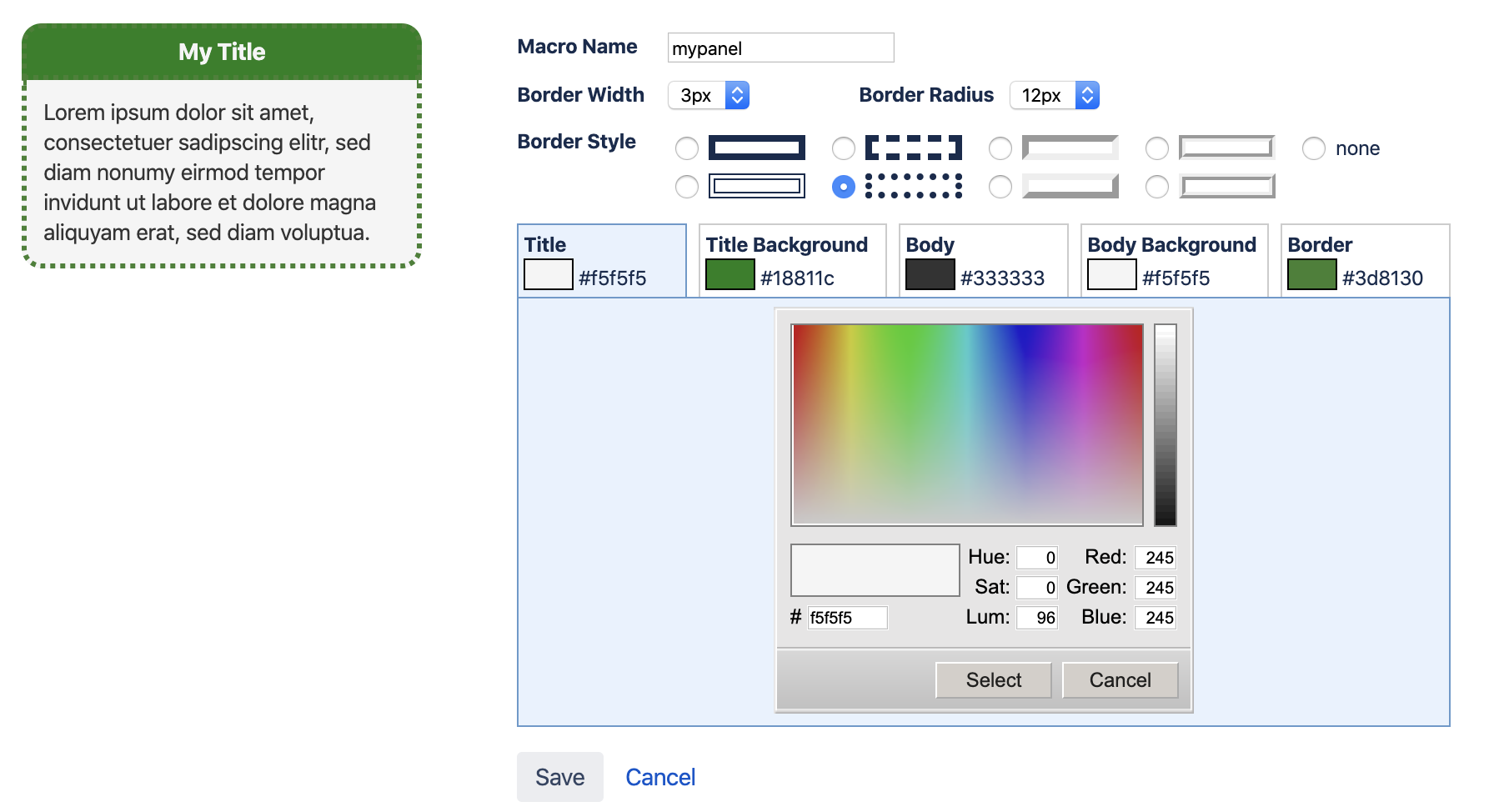
Task: Set border style to none
Action: coord(1314,148)
